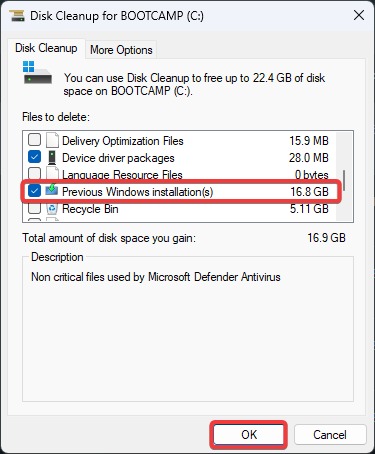Image resolution: width=375 pixels, height=454 pixels.
Task: Check the Delivery Optimization Files checkbox
Action: (x=35, y=140)
